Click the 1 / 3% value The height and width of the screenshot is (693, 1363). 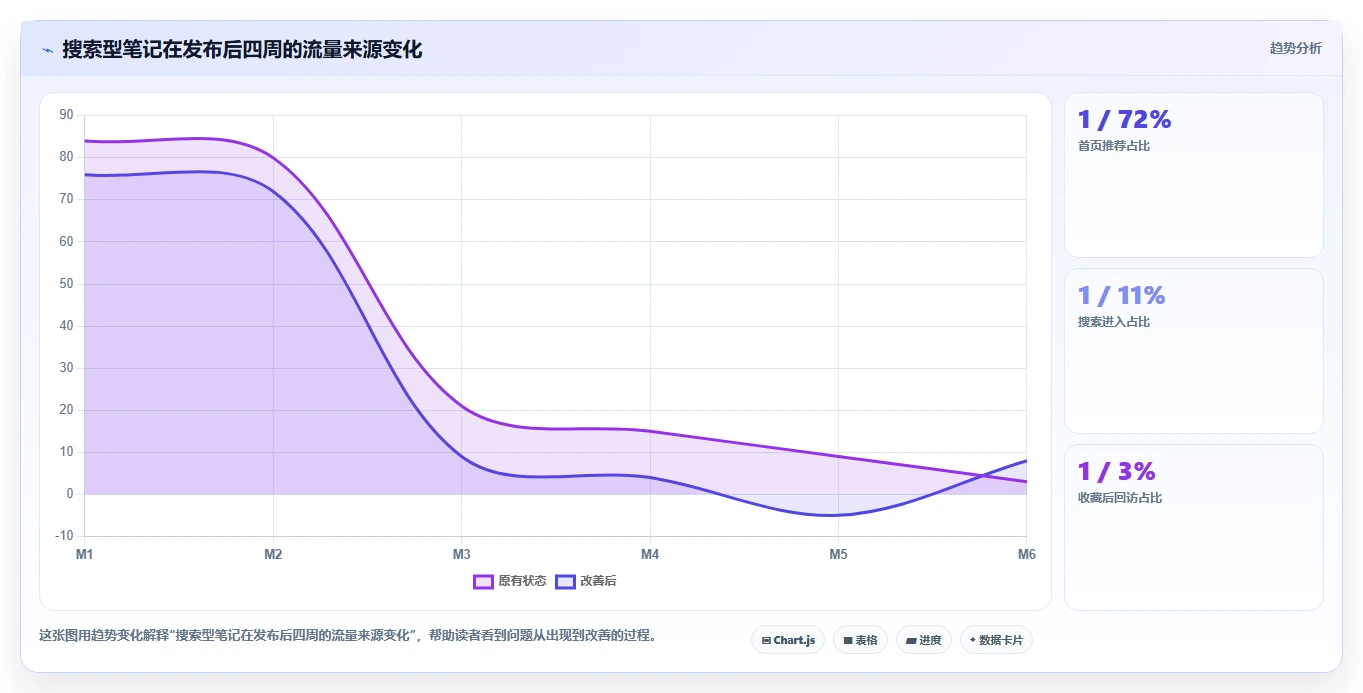[x=1116, y=472]
